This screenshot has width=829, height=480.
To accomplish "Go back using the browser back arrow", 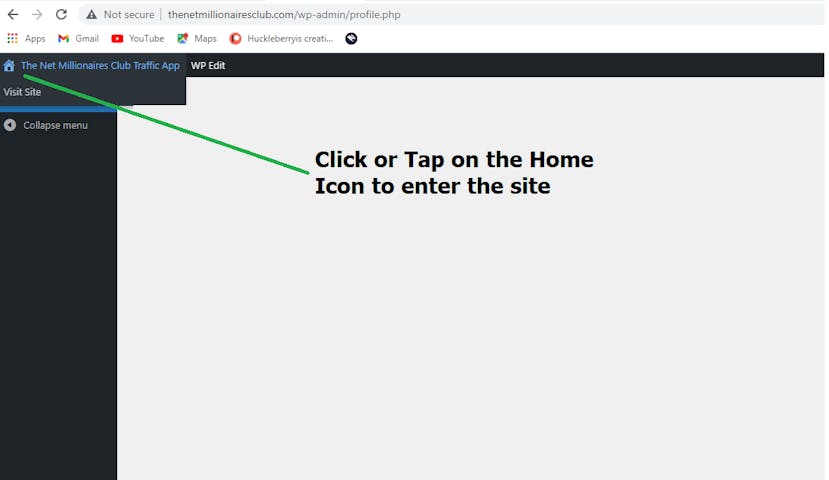I will click(x=13, y=14).
